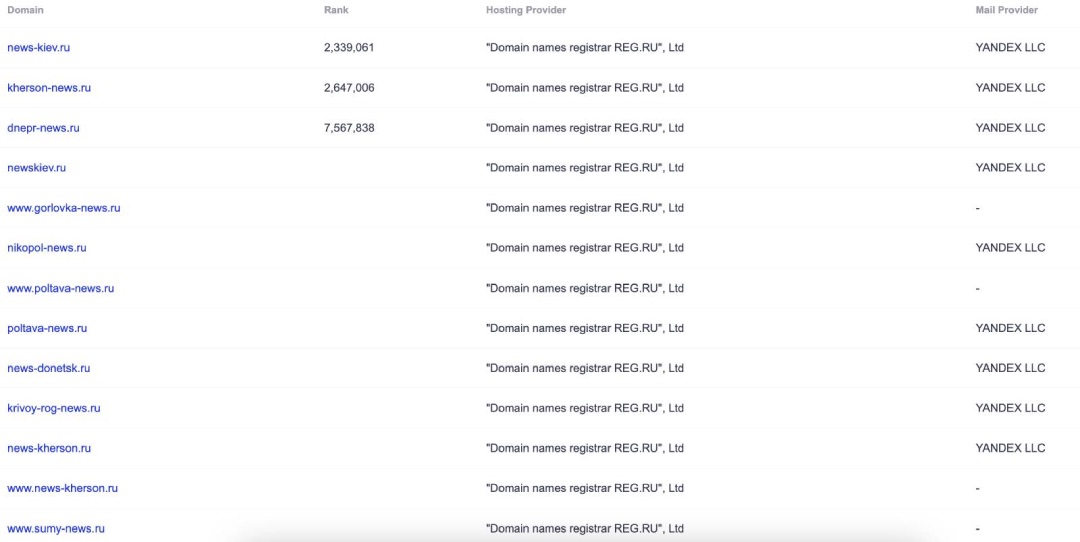The width and height of the screenshot is (1080, 542).
Task: Click the Mail Provider column header
Action: pos(1006,10)
